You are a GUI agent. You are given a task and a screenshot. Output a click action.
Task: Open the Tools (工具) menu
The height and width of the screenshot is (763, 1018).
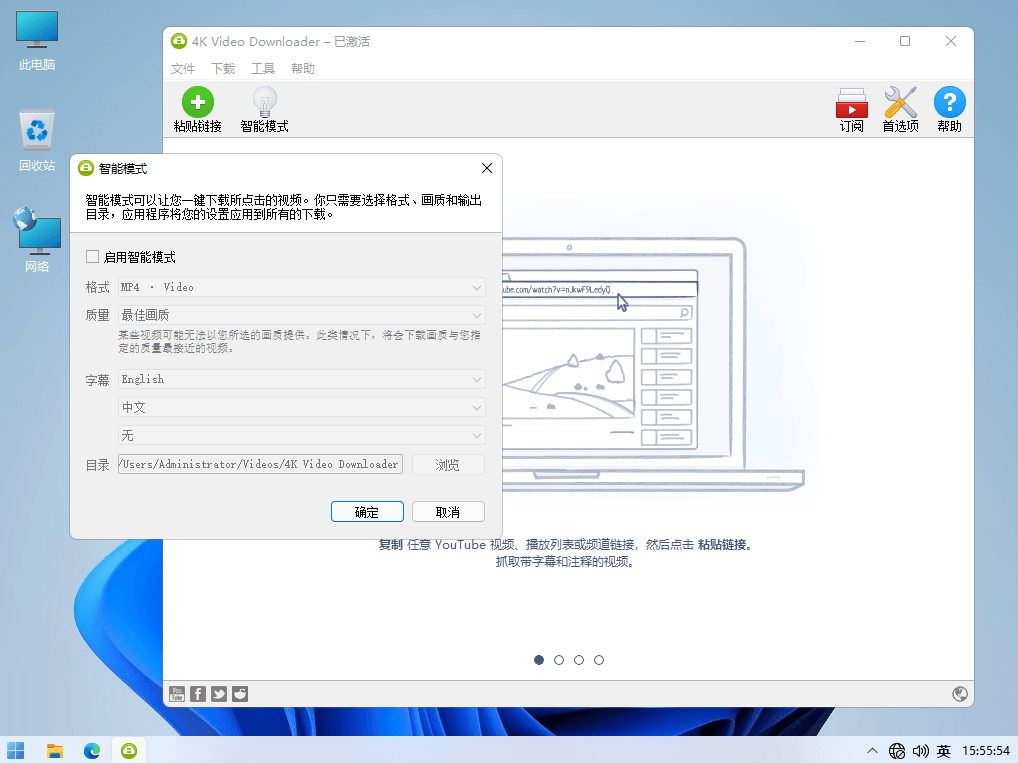click(x=263, y=68)
